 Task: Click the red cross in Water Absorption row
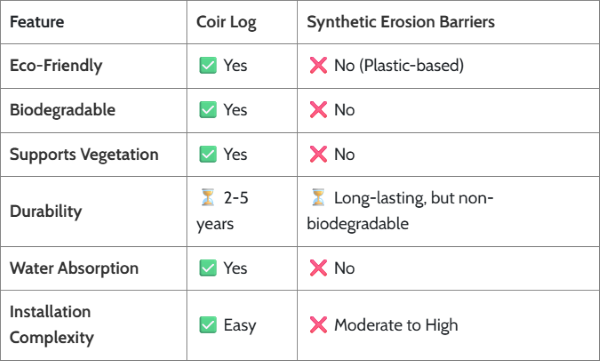318,268
